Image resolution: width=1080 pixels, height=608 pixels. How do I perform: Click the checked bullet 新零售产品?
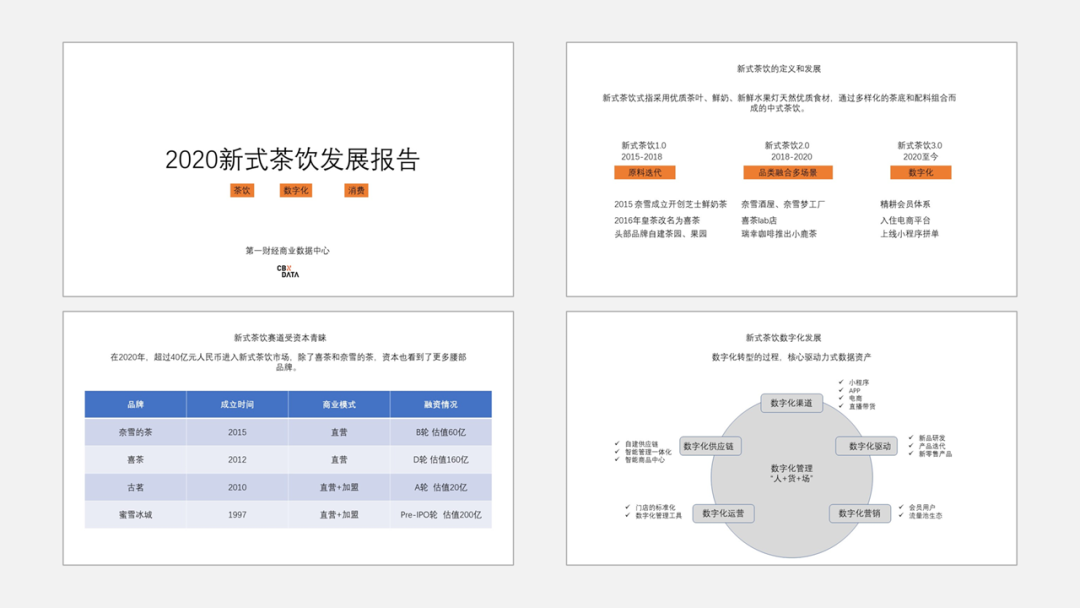pyautogui.click(x=930, y=454)
